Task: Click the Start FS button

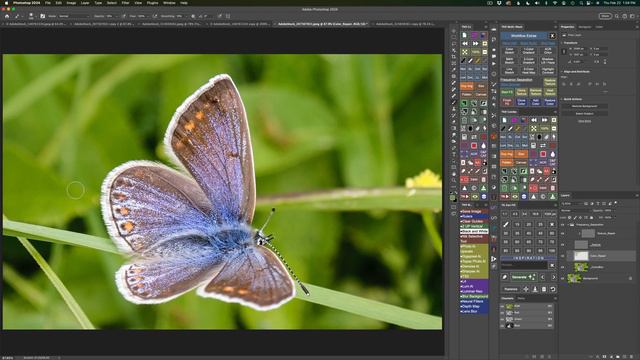Action: (x=507, y=92)
